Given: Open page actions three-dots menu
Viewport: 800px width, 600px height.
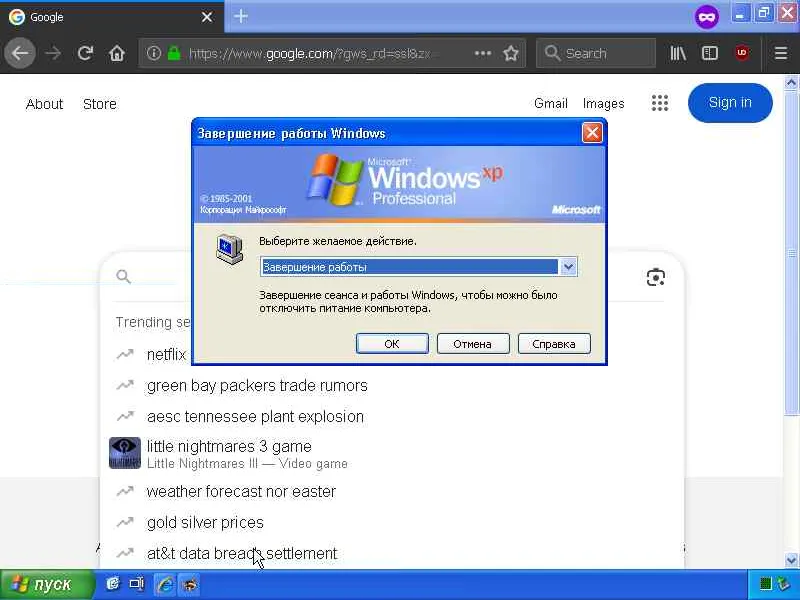Looking at the screenshot, I should 483,53.
